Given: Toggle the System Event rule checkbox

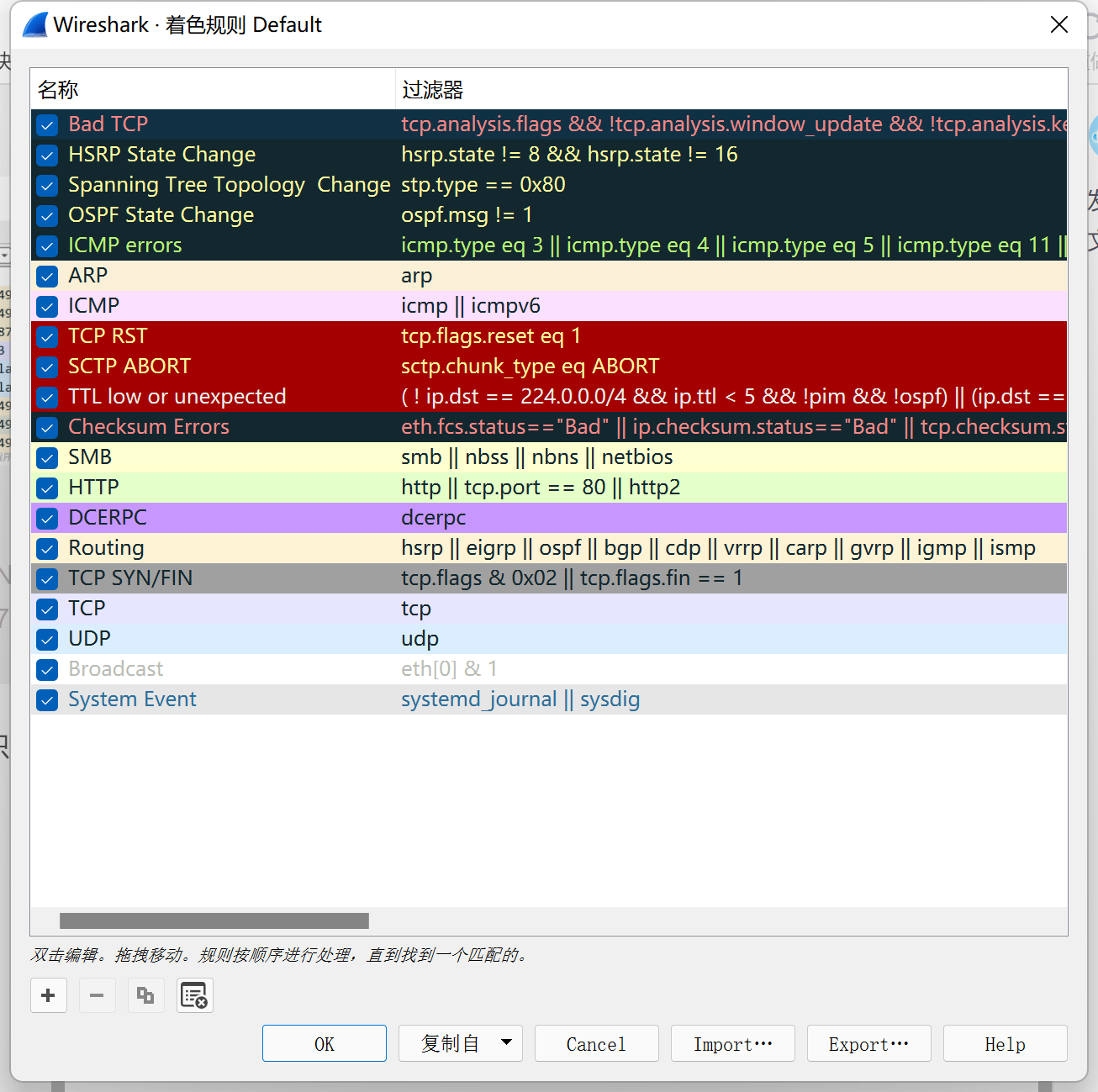Looking at the screenshot, I should click(x=47, y=699).
